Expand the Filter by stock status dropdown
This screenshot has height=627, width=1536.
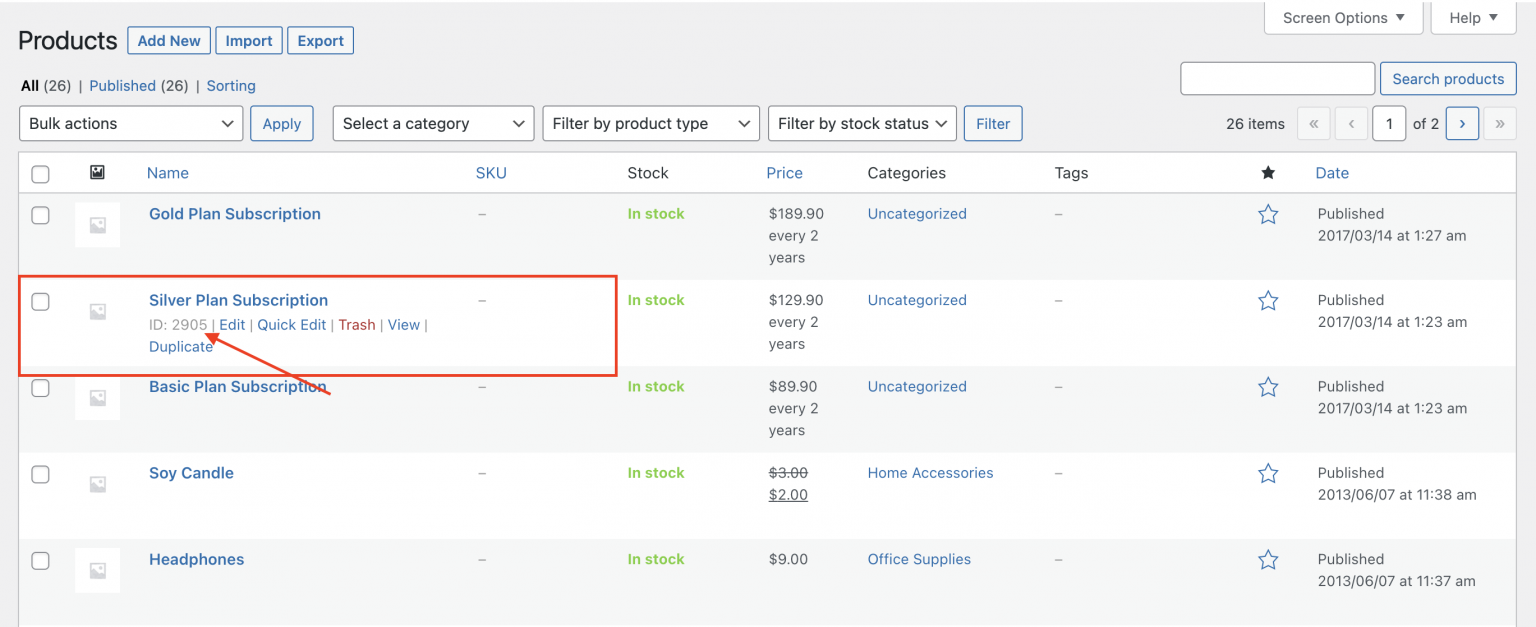(x=861, y=123)
